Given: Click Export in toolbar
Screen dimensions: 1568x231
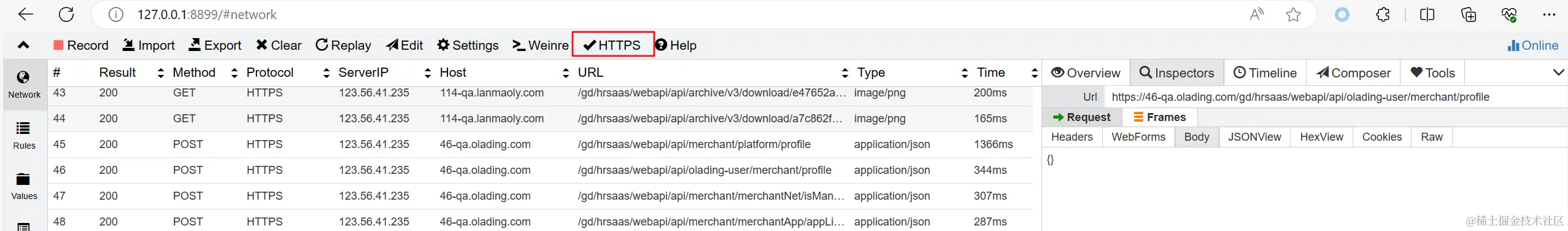Looking at the screenshot, I should coord(215,45).
